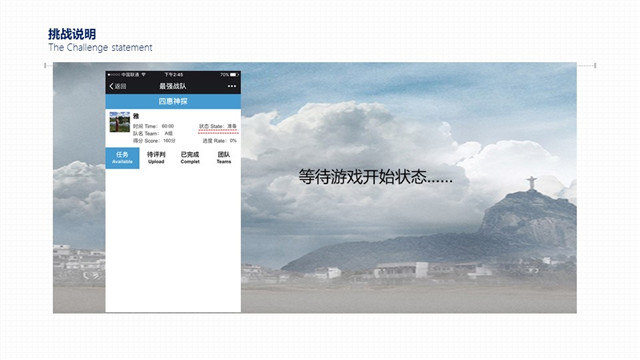
Task: Tap the signal strength dots indicator
Action: coord(114,75)
